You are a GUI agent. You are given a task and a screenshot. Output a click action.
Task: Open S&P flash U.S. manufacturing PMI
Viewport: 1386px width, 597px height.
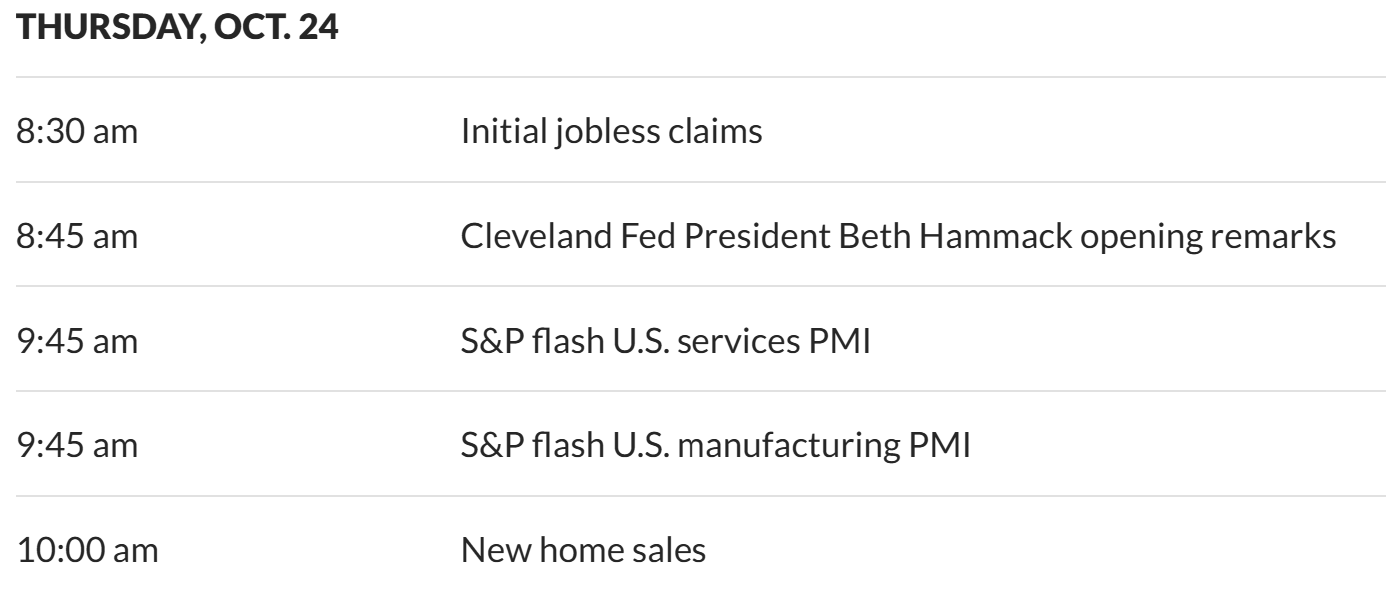click(x=715, y=445)
